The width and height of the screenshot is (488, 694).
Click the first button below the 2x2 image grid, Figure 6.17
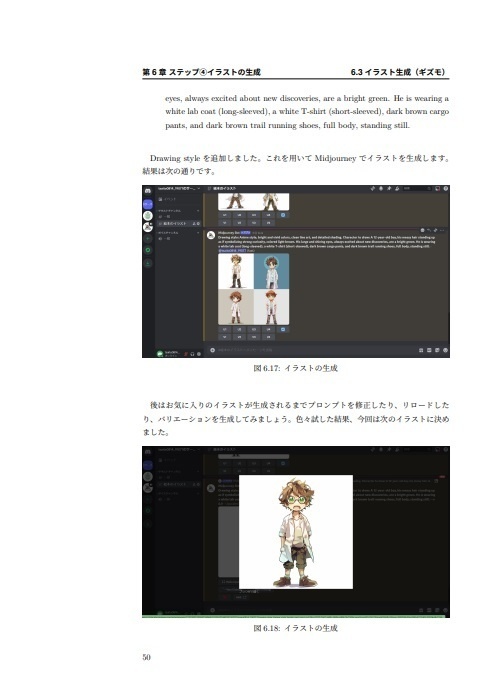point(224,329)
